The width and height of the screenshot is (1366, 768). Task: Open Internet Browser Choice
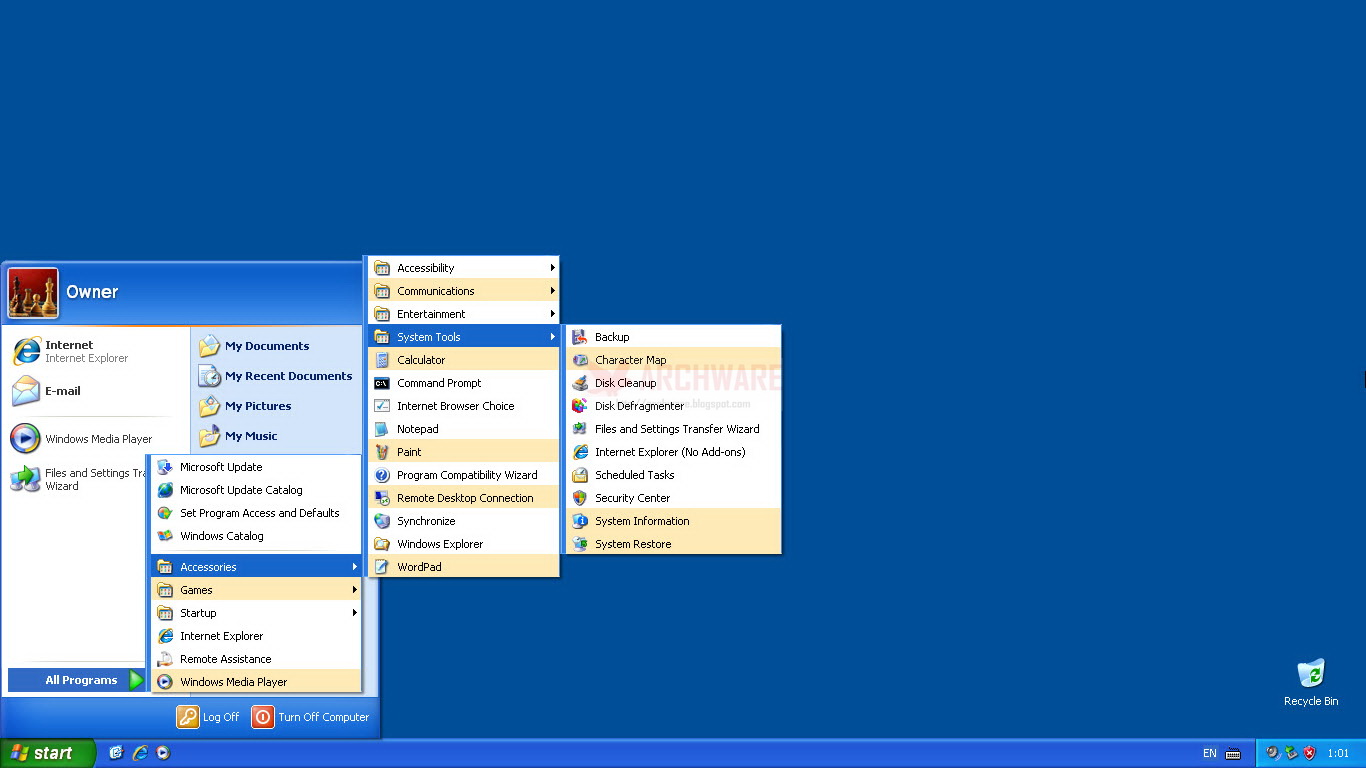click(x=464, y=406)
